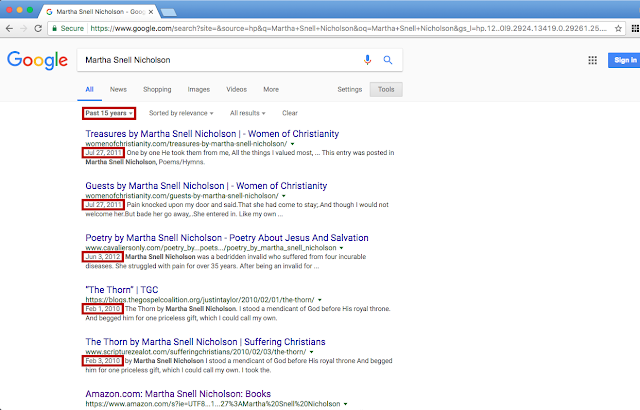Click the Feb 3, 2010 date text
640x410 pixels.
click(x=103, y=361)
